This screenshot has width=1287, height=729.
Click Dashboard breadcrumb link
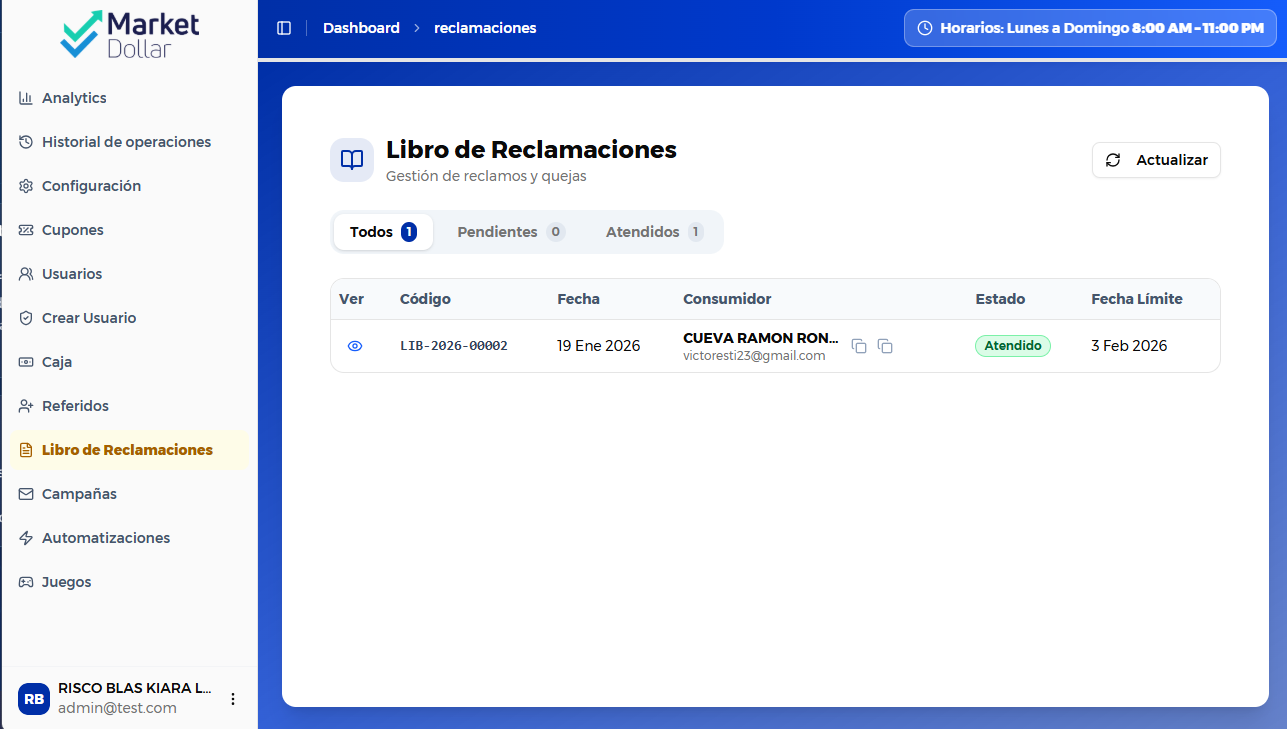coord(361,28)
